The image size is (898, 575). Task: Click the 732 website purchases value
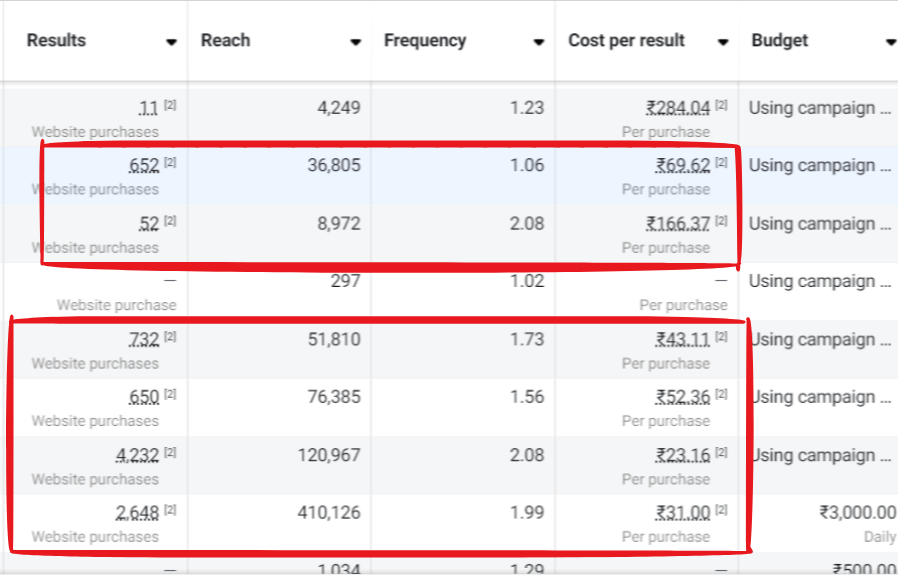[x=144, y=340]
